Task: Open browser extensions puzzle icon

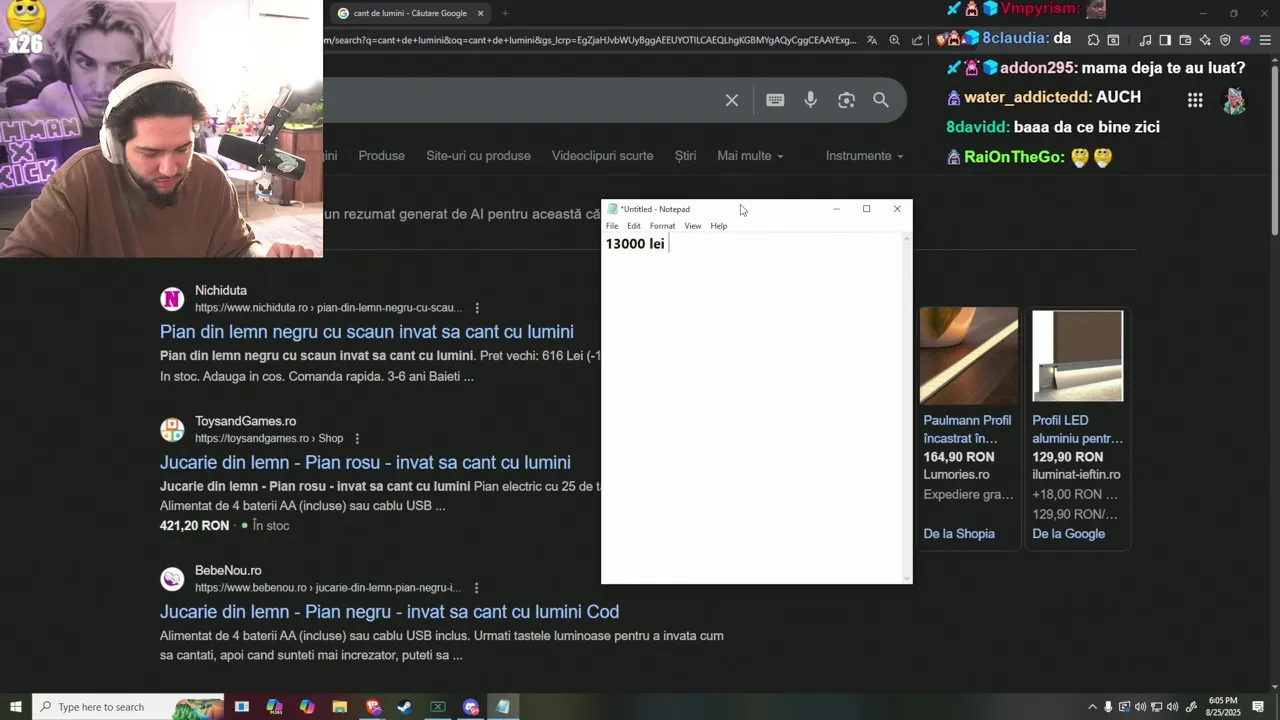Action: point(1093,40)
